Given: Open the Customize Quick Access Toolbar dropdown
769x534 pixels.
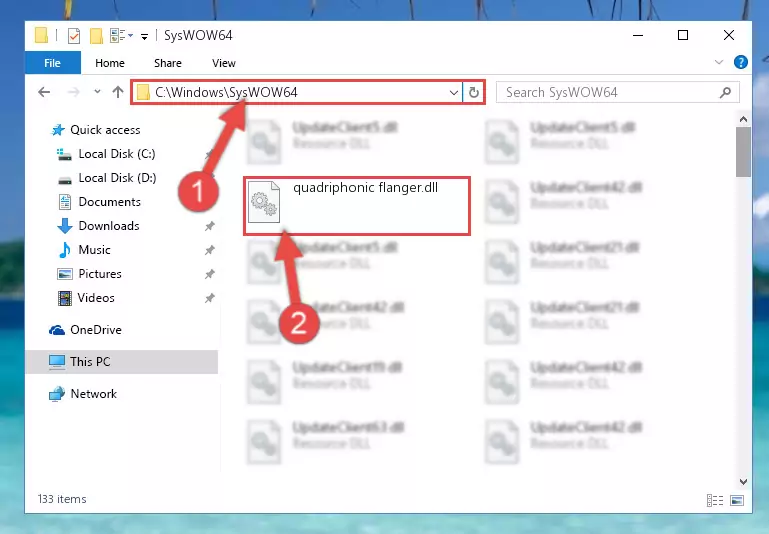Looking at the screenshot, I should [x=144, y=36].
